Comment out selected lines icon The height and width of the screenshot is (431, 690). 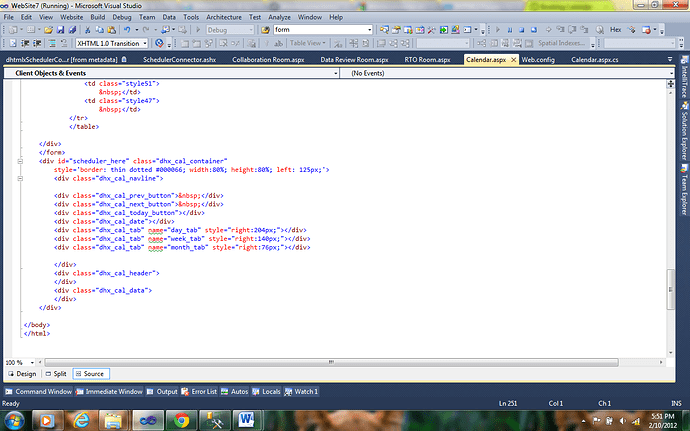point(52,43)
